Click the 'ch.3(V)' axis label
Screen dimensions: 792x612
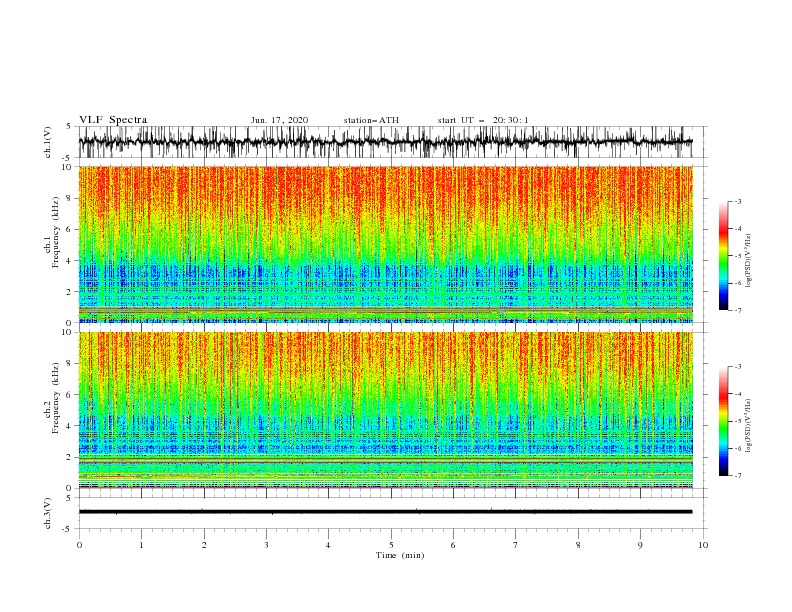[x=48, y=513]
